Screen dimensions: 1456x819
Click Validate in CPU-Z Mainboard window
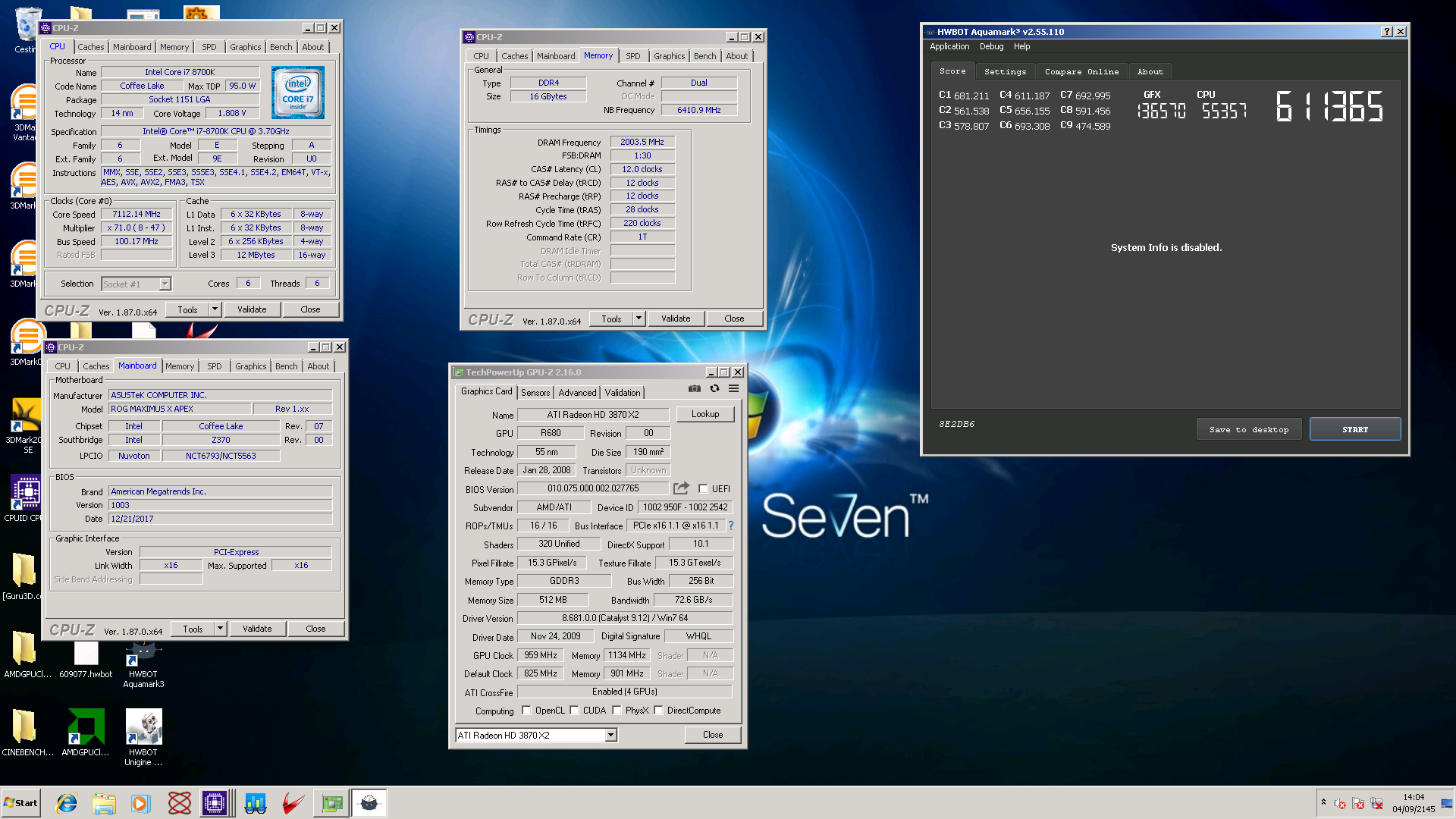click(x=257, y=629)
